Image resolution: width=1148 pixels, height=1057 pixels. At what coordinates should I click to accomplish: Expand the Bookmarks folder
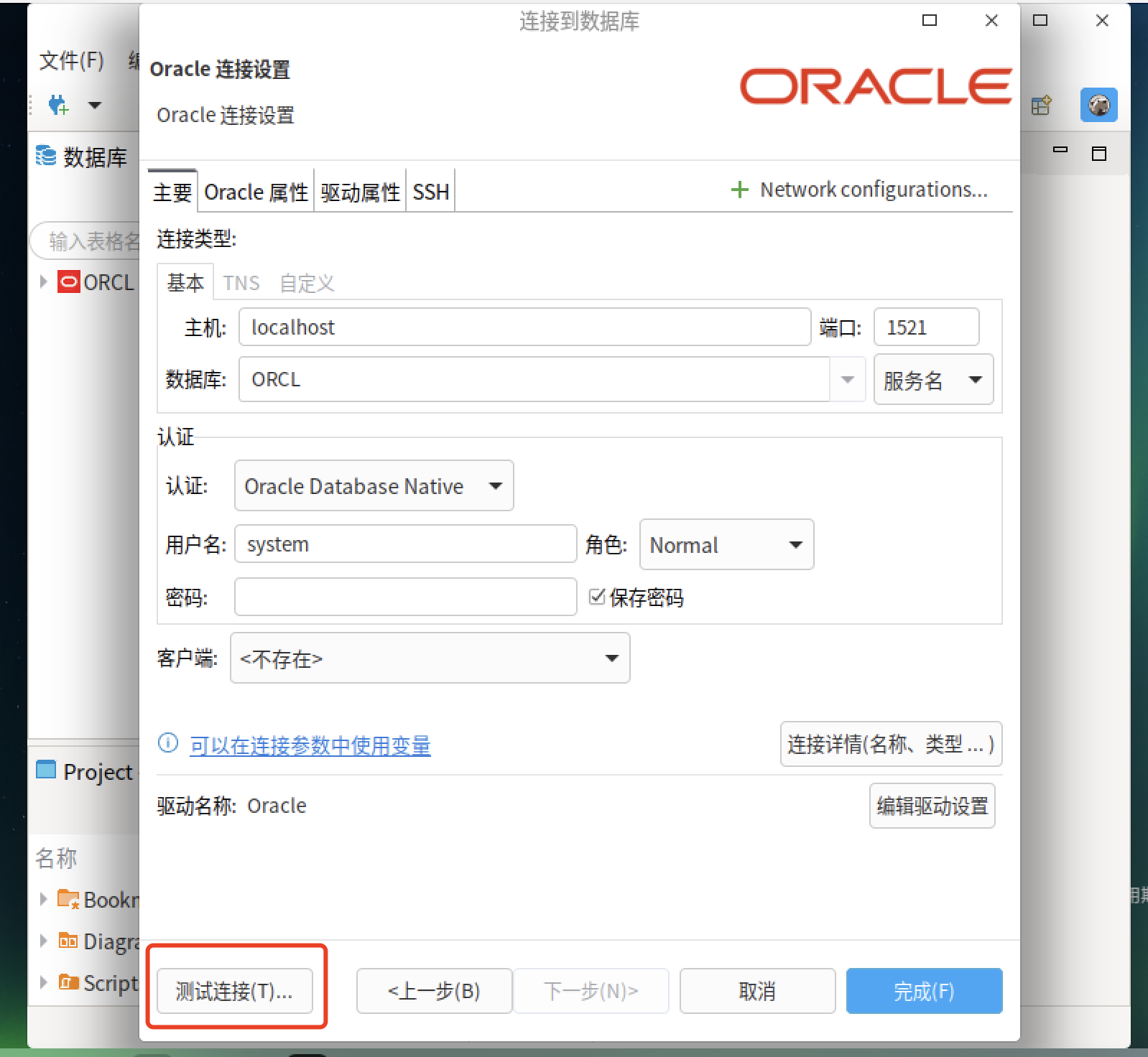click(43, 899)
